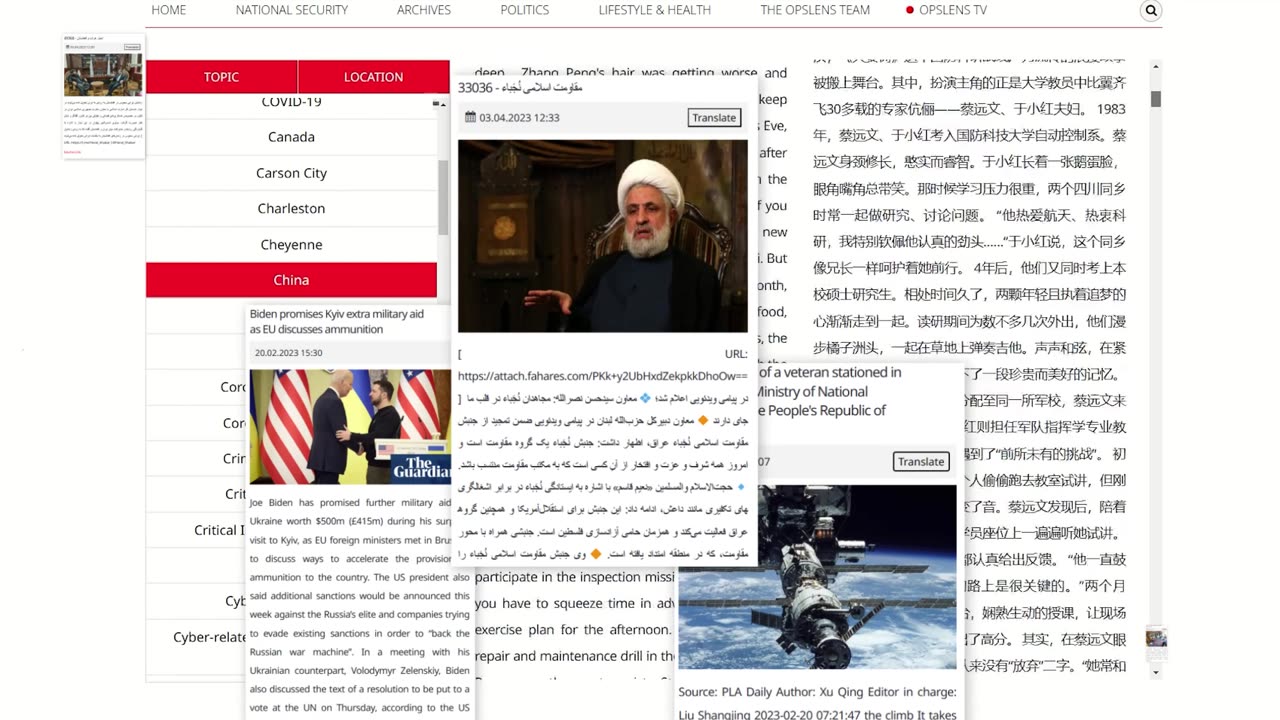Open the cleric interview photo
The height and width of the screenshot is (720, 1280).
[x=603, y=236]
